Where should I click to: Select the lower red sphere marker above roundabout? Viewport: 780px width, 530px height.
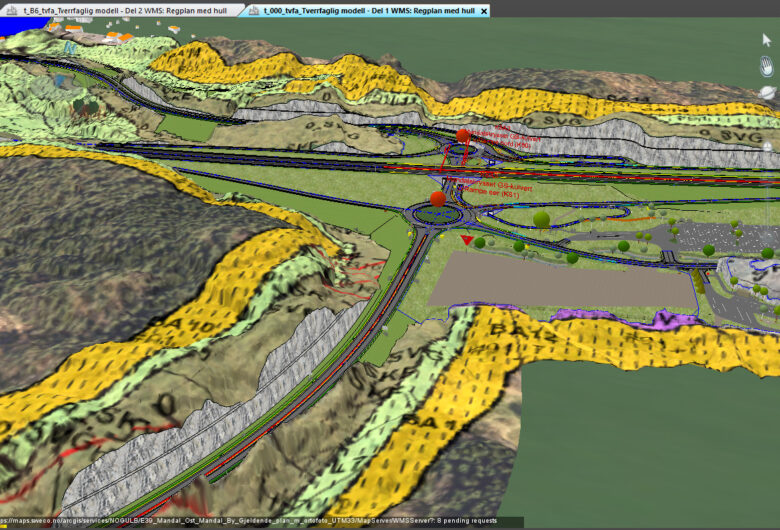tap(438, 199)
